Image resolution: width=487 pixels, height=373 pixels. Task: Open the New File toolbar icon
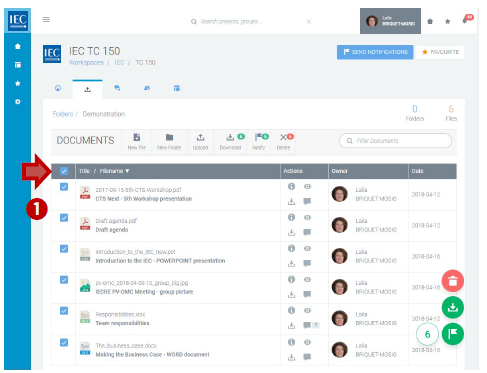point(137,142)
